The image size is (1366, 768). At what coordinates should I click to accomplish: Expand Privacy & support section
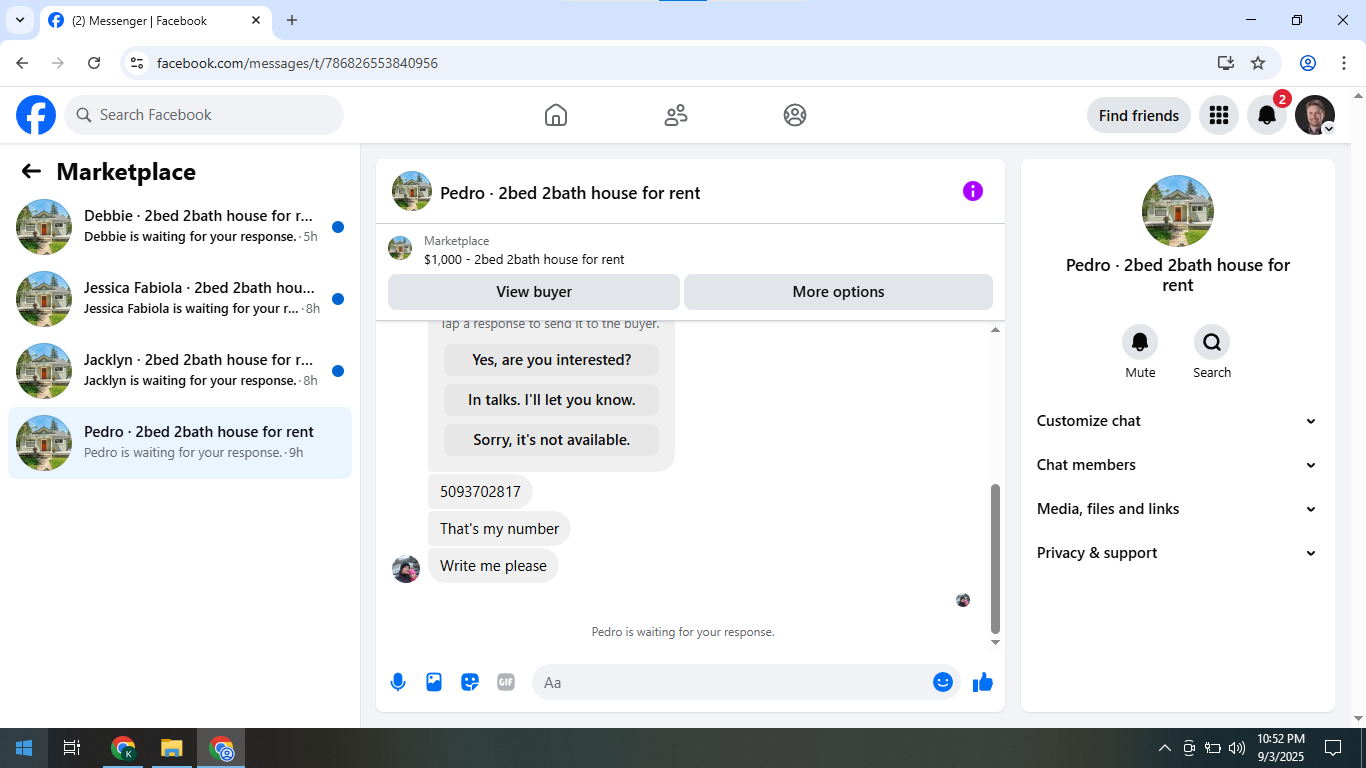(x=1178, y=553)
